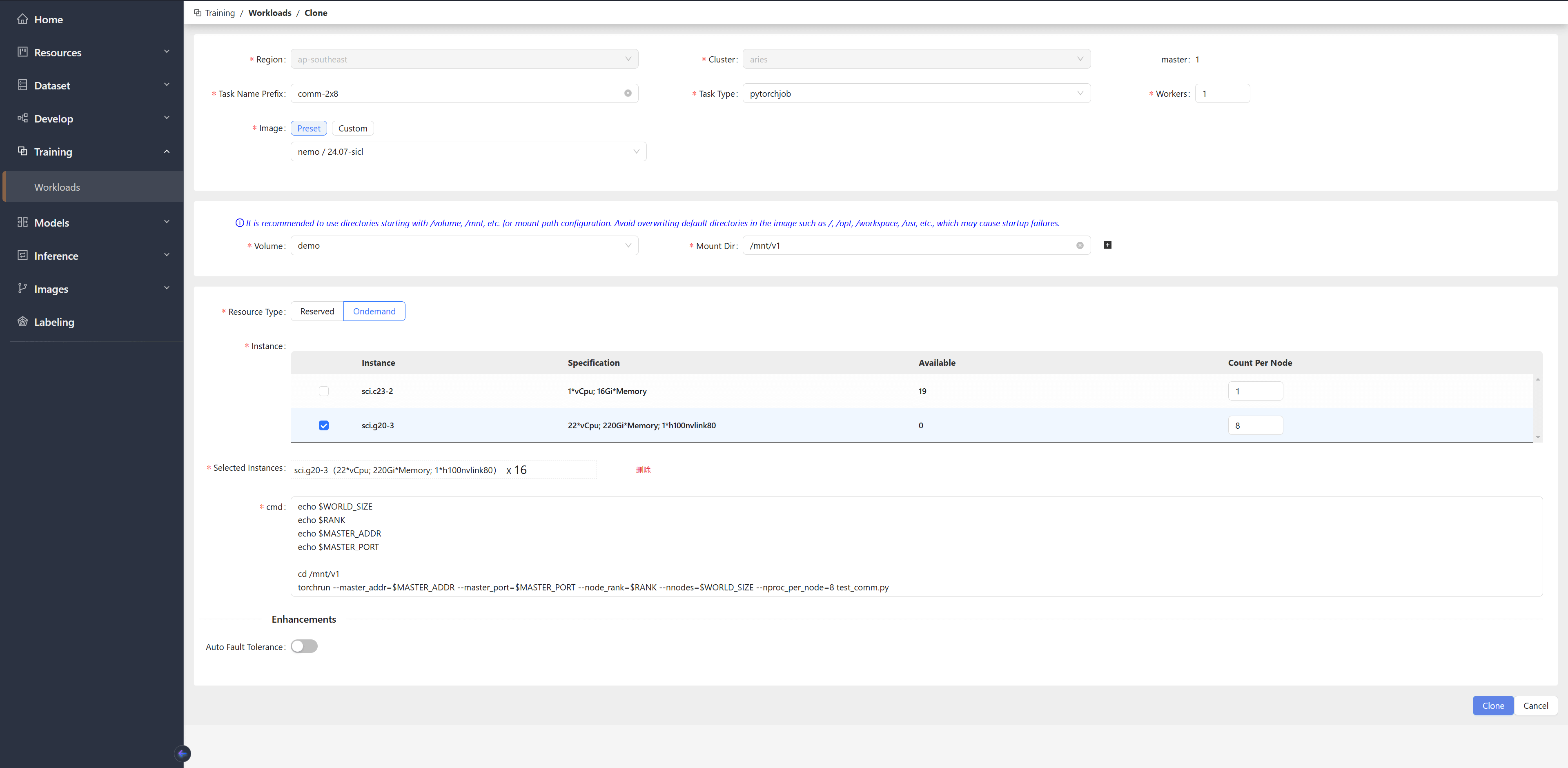Screen dimensions: 1568x768
Task: Expand the Develop menu chevron
Action: (x=167, y=118)
